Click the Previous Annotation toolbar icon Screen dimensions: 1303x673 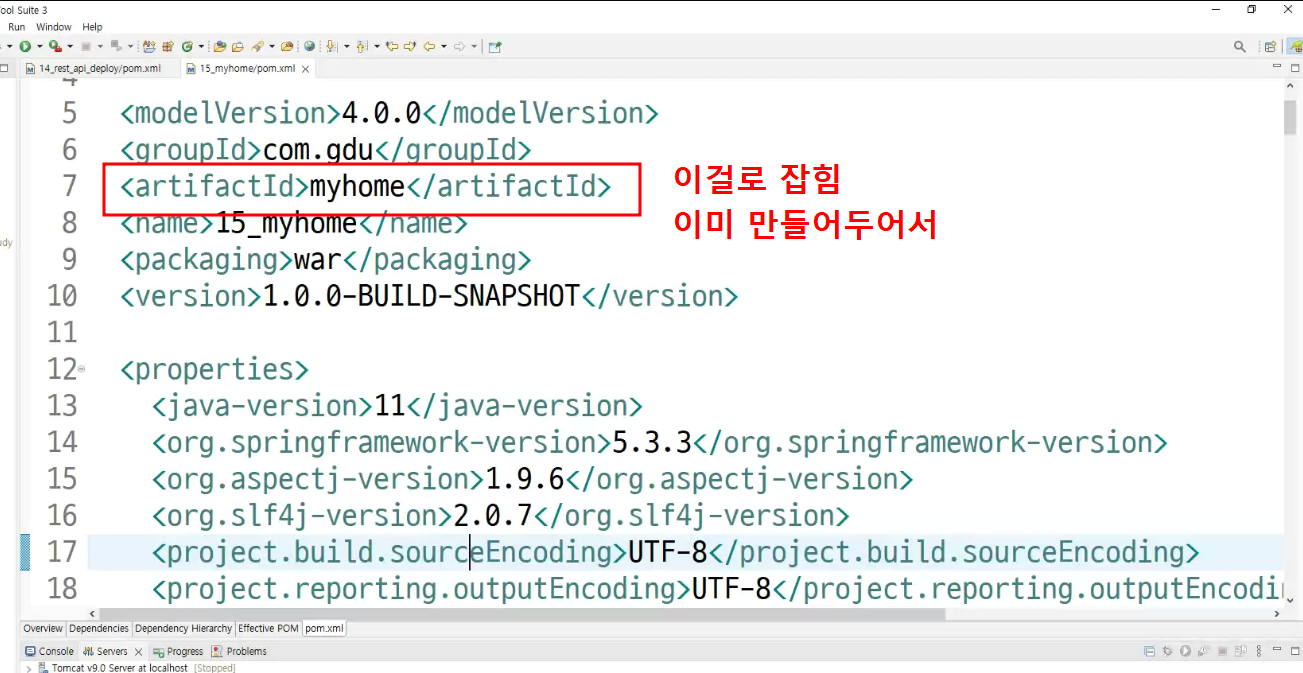[x=361, y=46]
